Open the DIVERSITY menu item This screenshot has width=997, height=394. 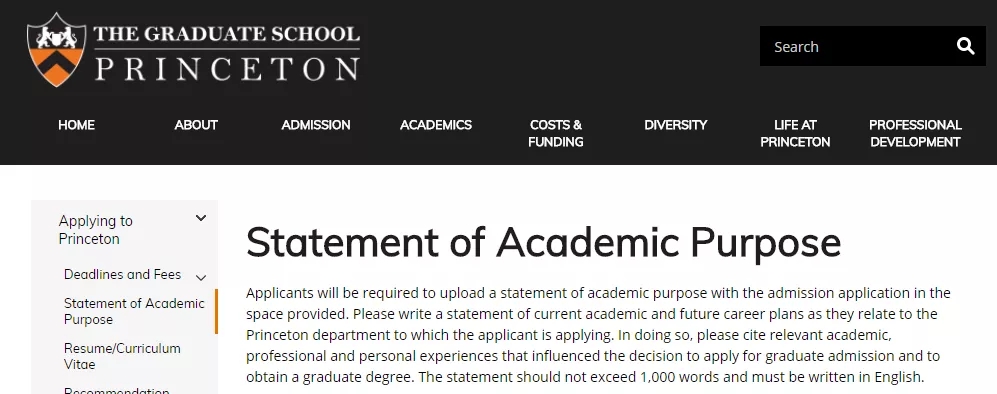675,125
